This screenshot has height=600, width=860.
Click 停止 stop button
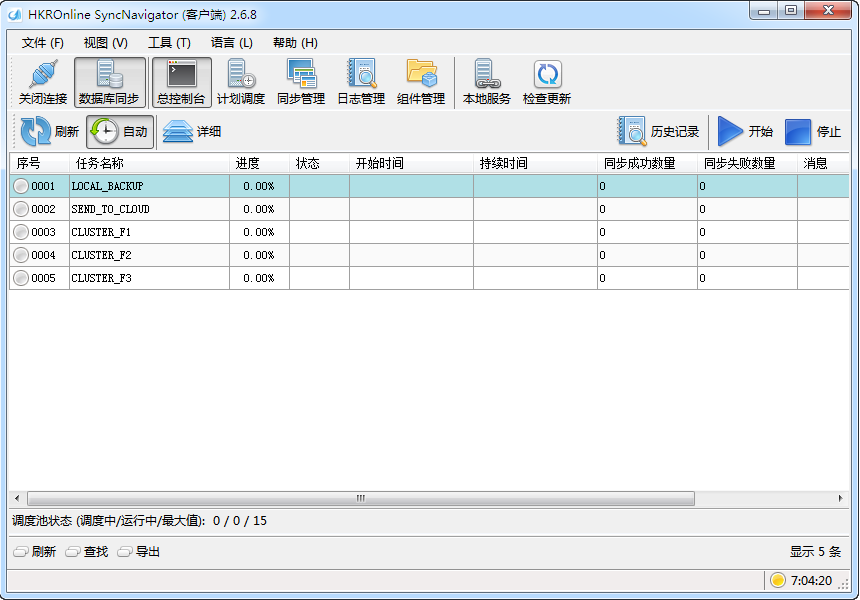tap(813, 131)
